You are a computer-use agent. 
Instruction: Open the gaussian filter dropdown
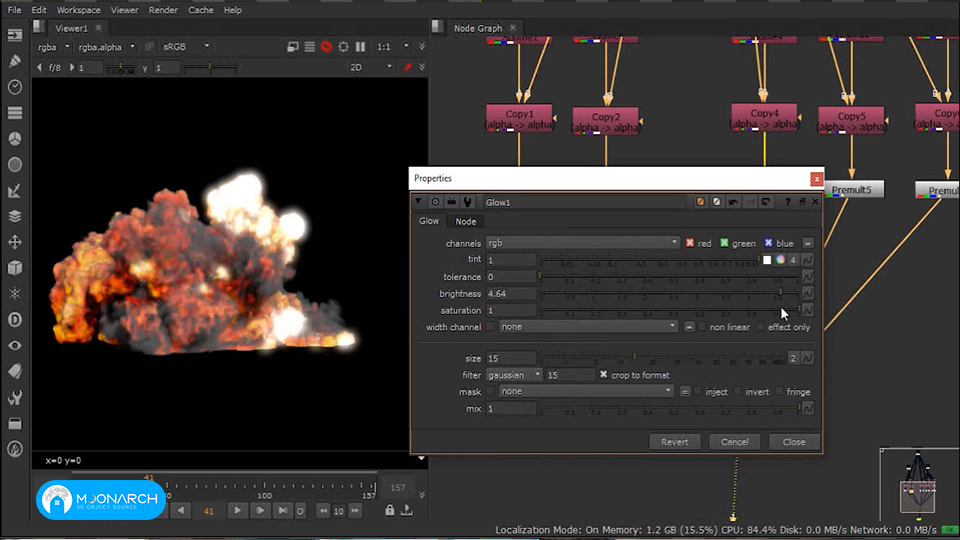tap(514, 375)
